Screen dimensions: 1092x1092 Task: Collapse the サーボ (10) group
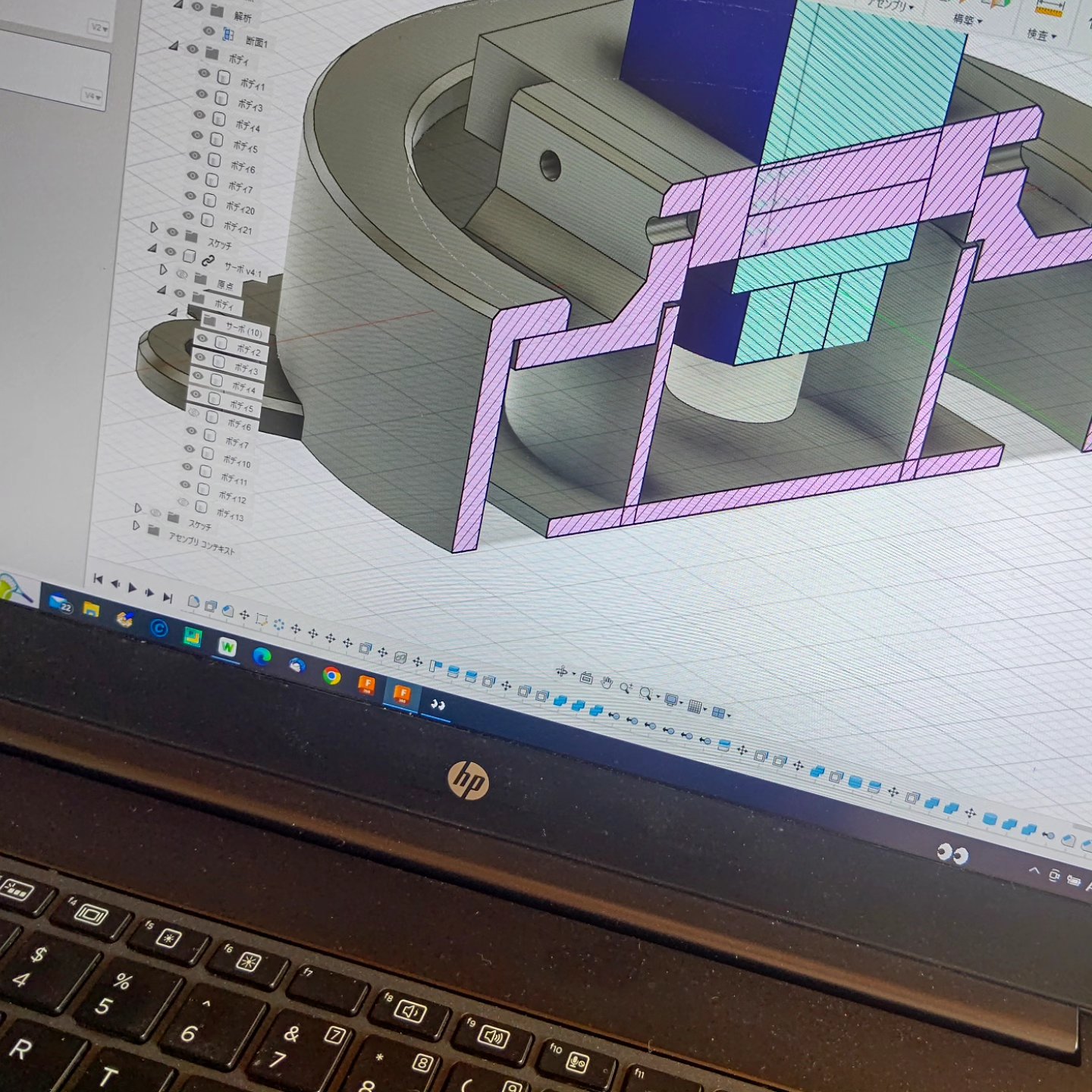pos(173,311)
